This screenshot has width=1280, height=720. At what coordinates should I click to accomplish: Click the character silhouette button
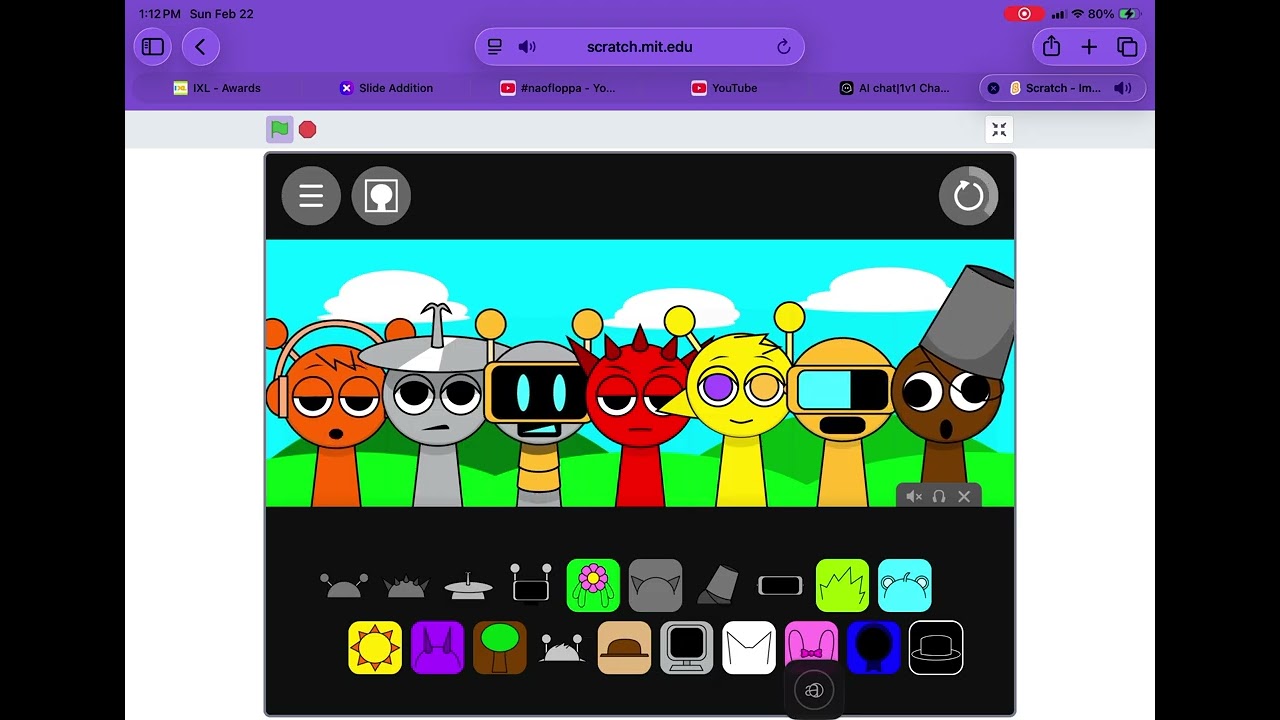coord(381,196)
